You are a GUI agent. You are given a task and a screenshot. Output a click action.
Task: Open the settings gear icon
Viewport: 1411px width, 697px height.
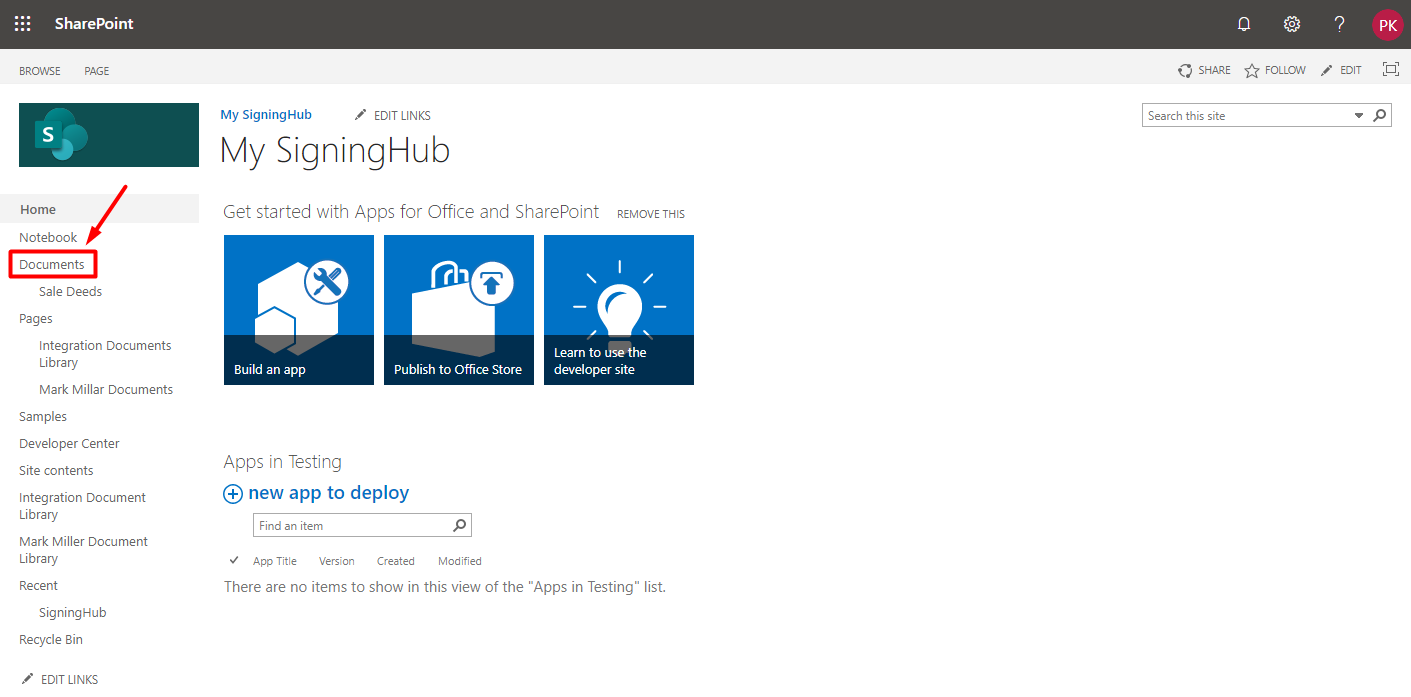coord(1292,24)
